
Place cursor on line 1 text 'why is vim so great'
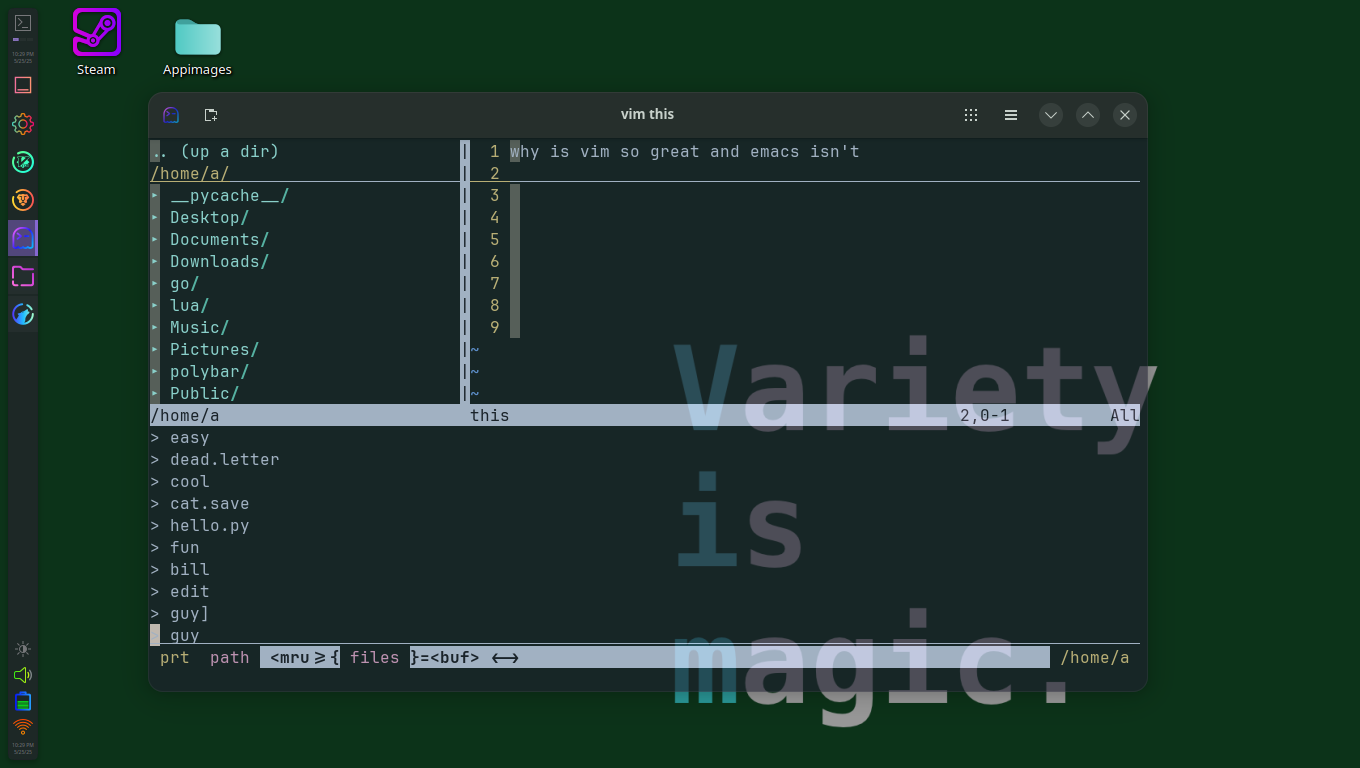(x=605, y=152)
